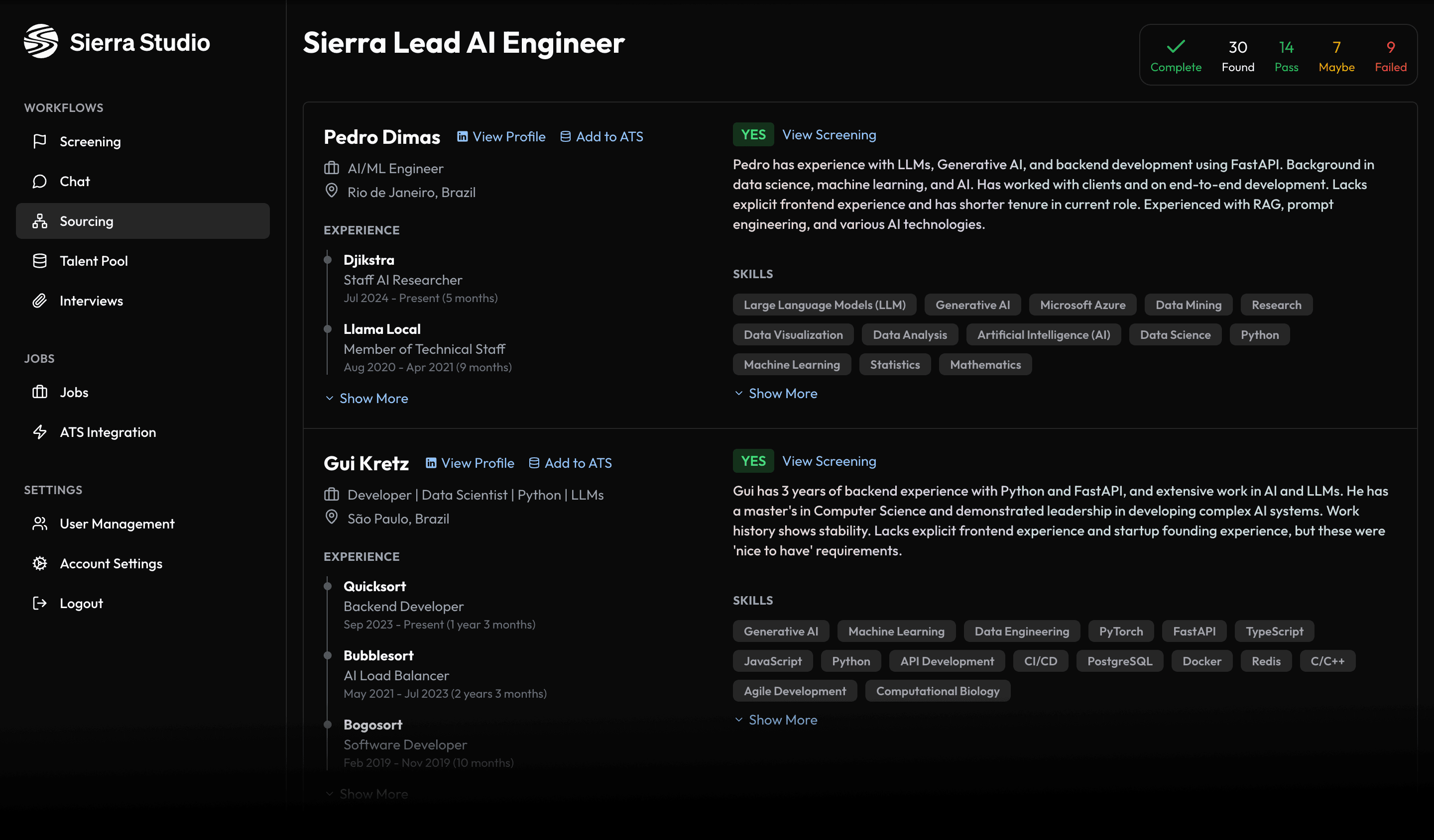Viewport: 1434px width, 840px height.
Task: Expand Show More under Pedro's experience
Action: (366, 398)
